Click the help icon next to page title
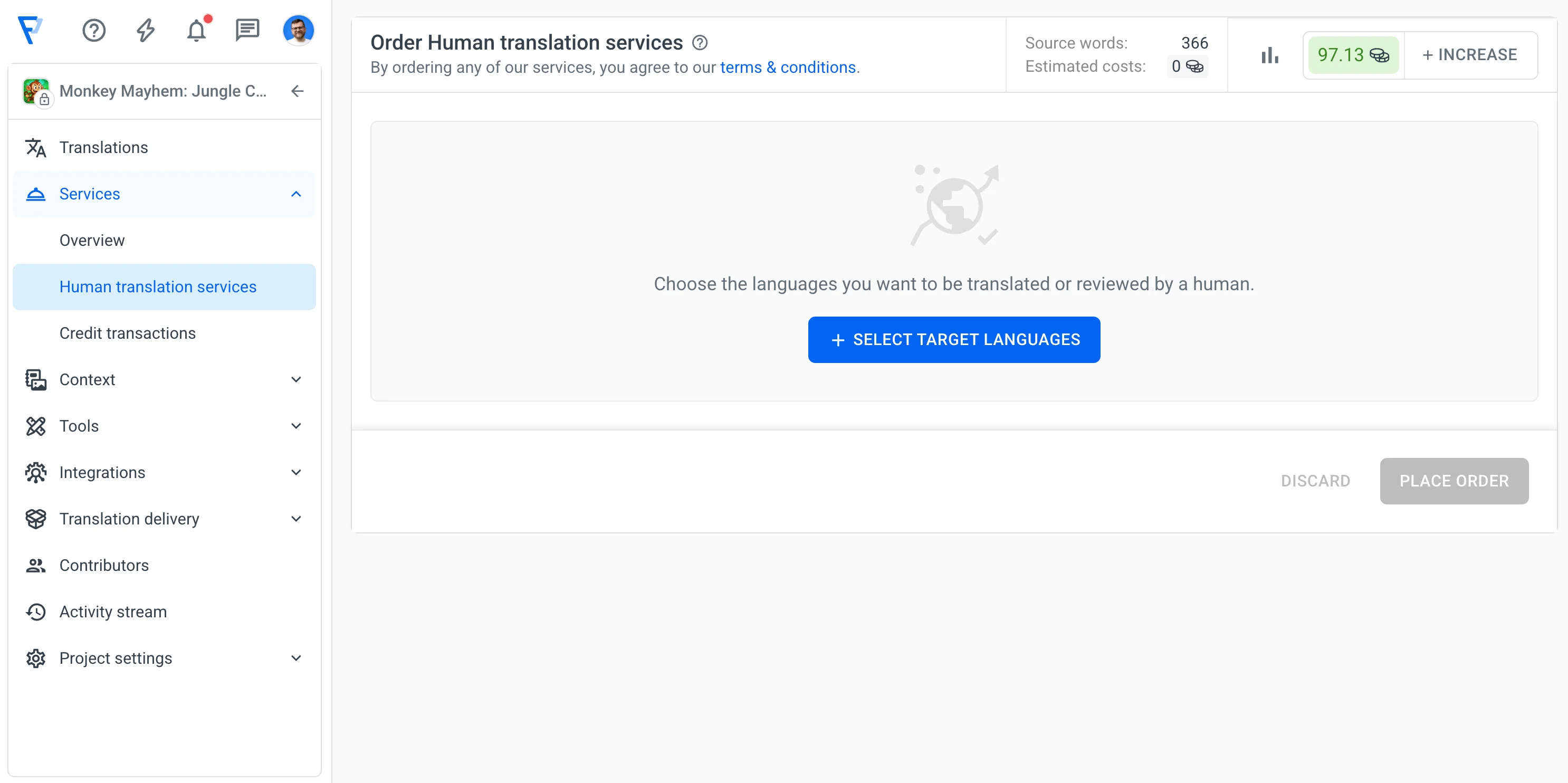The height and width of the screenshot is (783, 1568). pos(700,43)
